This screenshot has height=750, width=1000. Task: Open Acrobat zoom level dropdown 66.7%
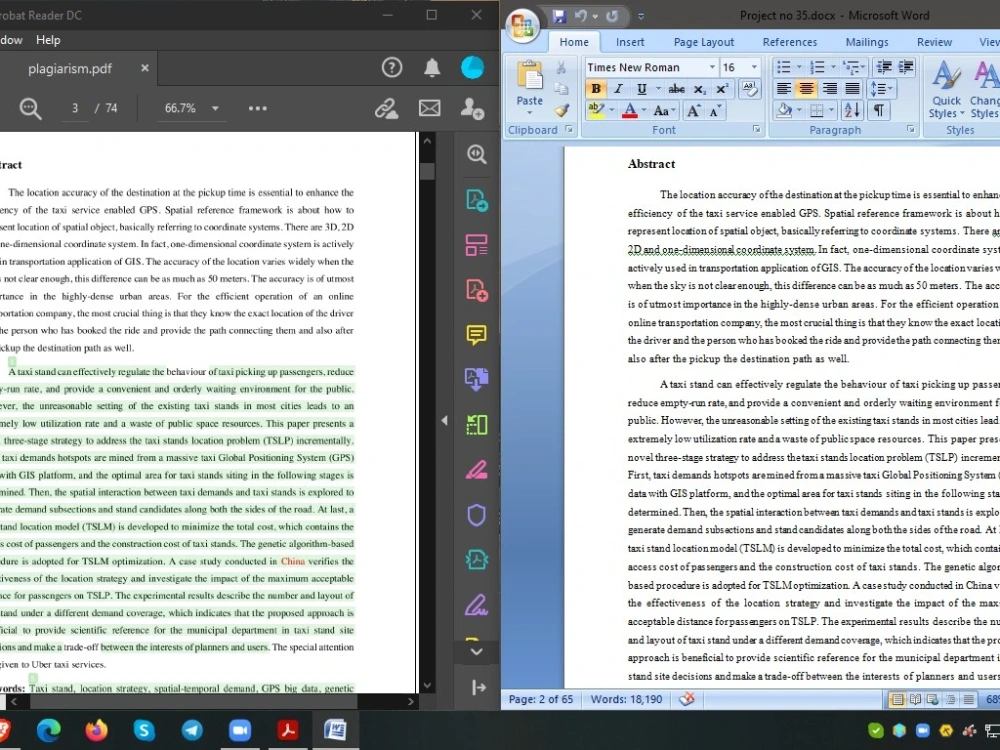tap(216, 108)
